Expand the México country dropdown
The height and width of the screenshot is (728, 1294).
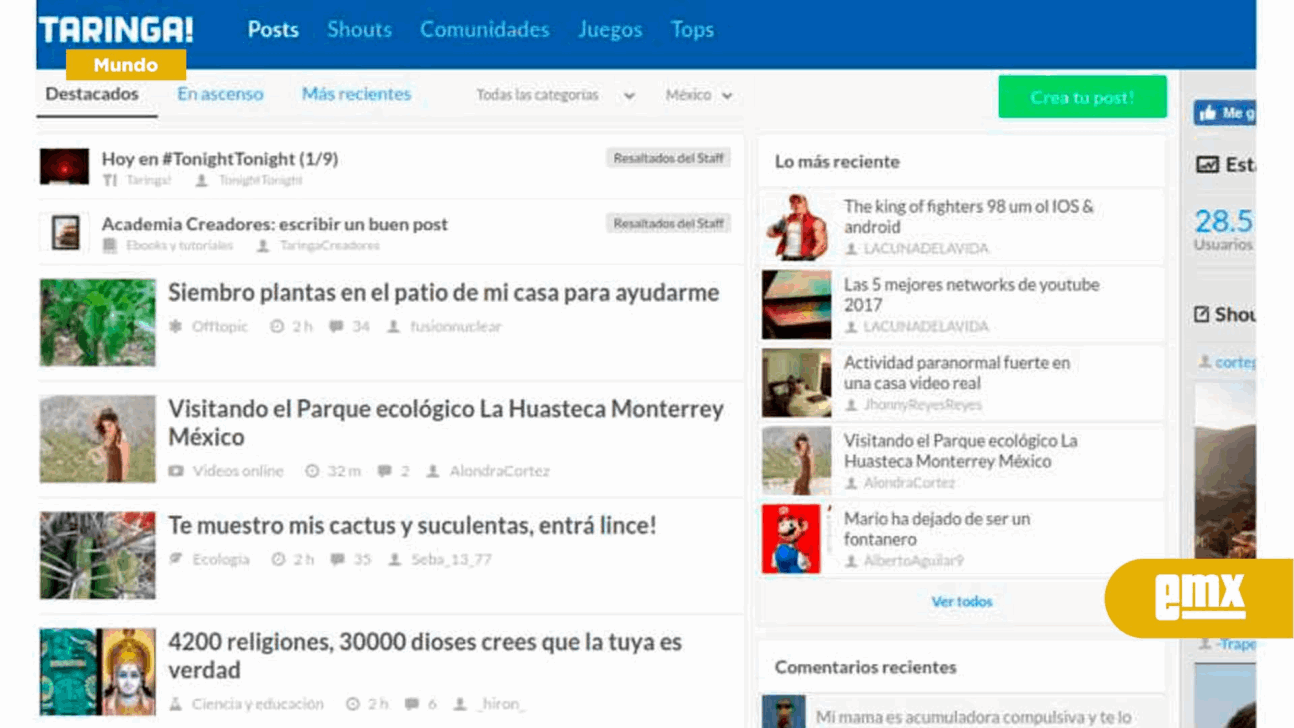pos(699,95)
